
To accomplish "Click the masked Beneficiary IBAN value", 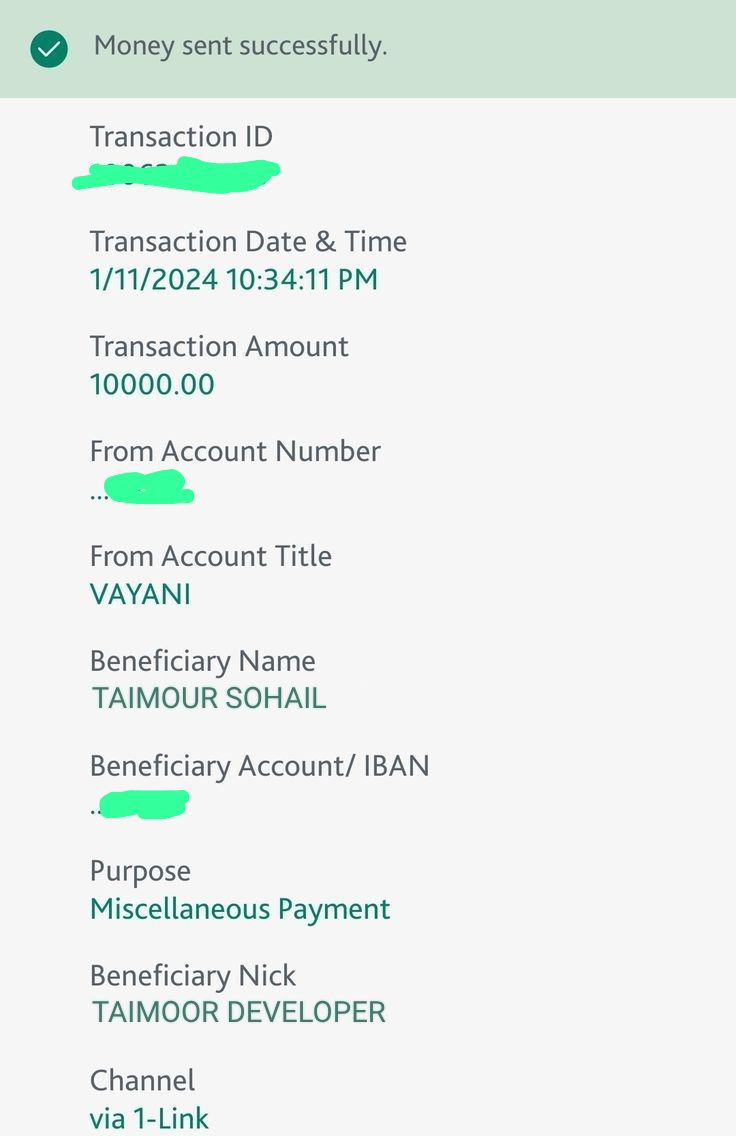I will click(142, 804).
